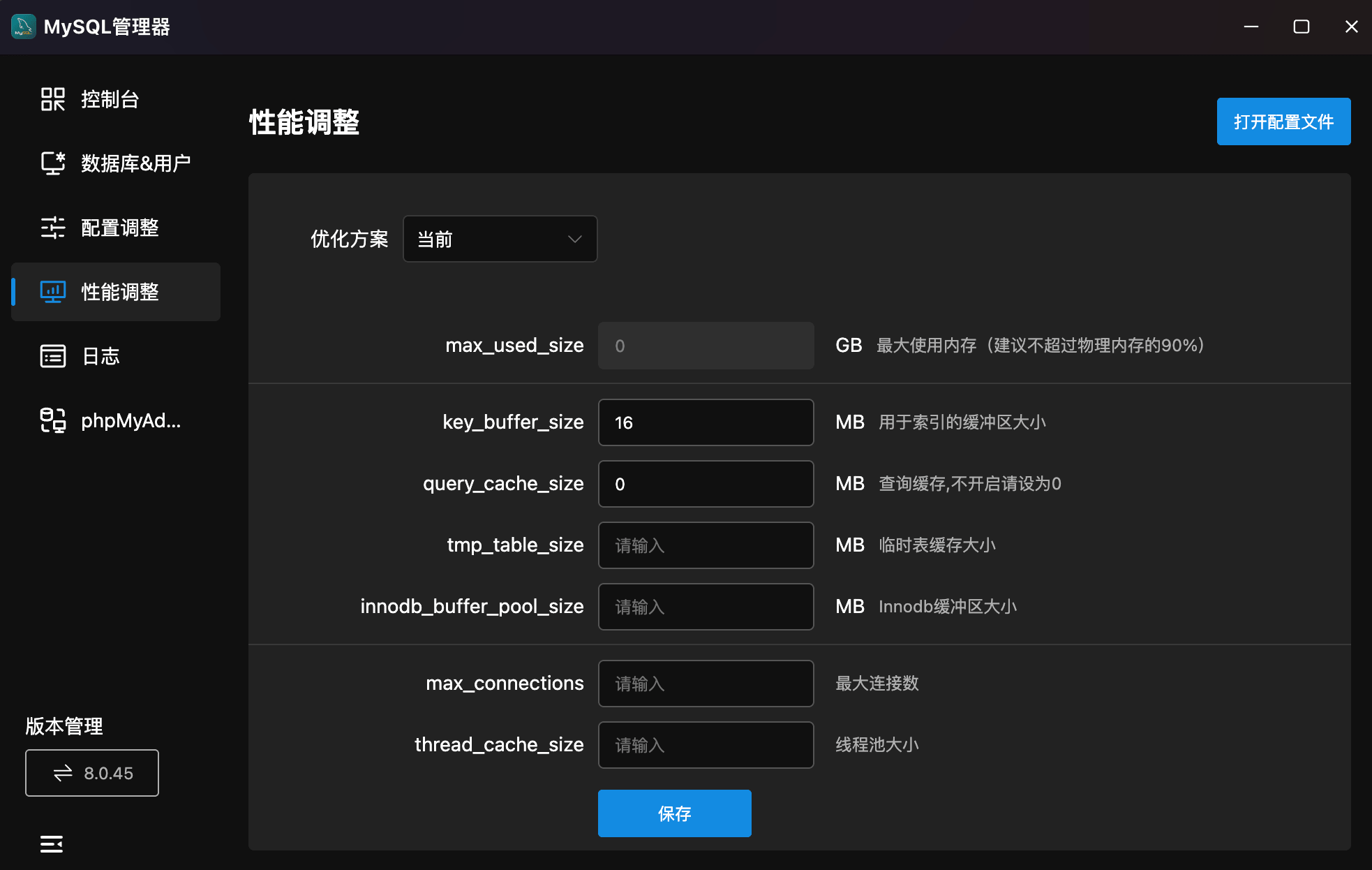Click the 线程池大小 description text
Viewport: 1372px width, 870px height.
pyautogui.click(x=877, y=745)
